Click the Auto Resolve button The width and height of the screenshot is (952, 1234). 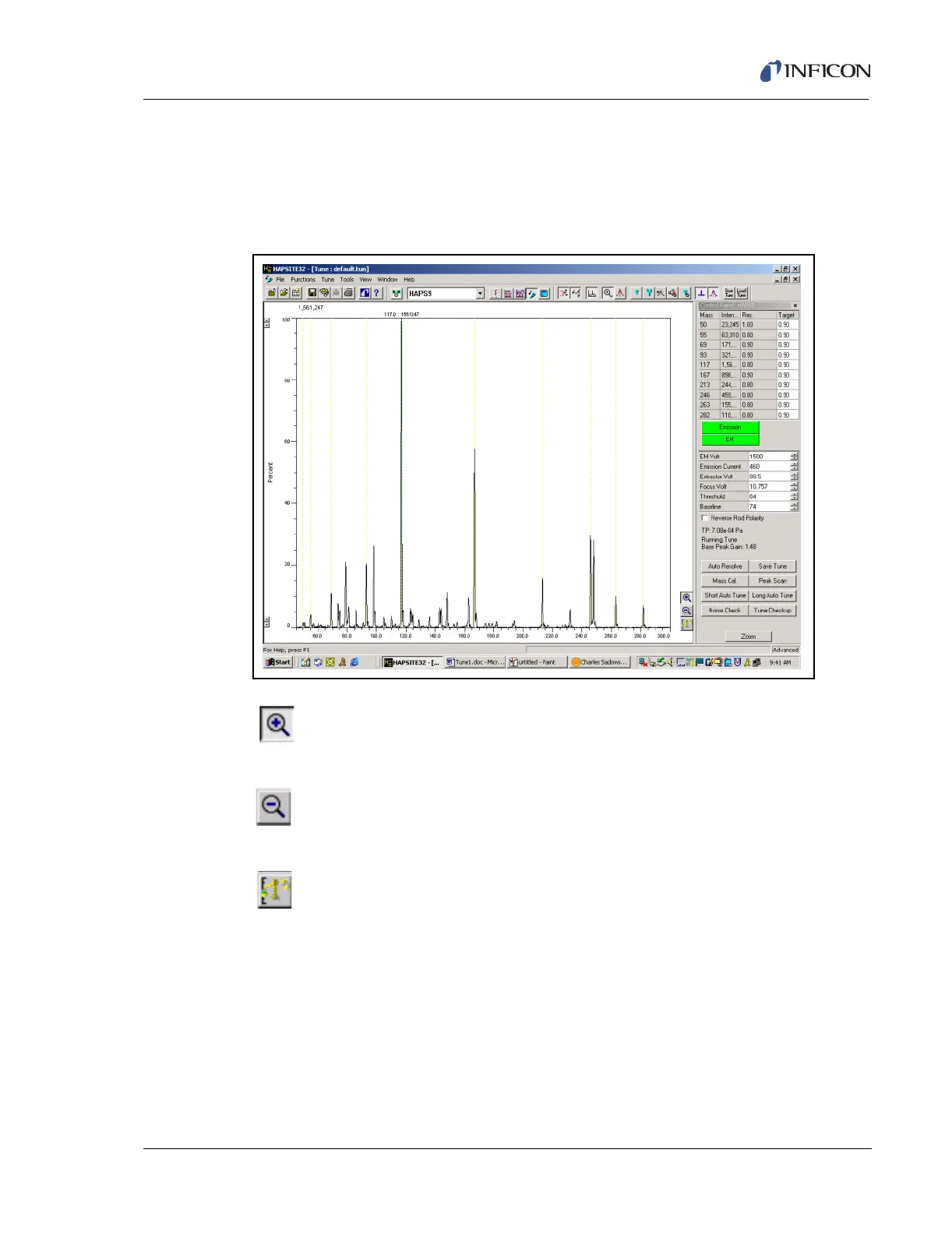725,566
